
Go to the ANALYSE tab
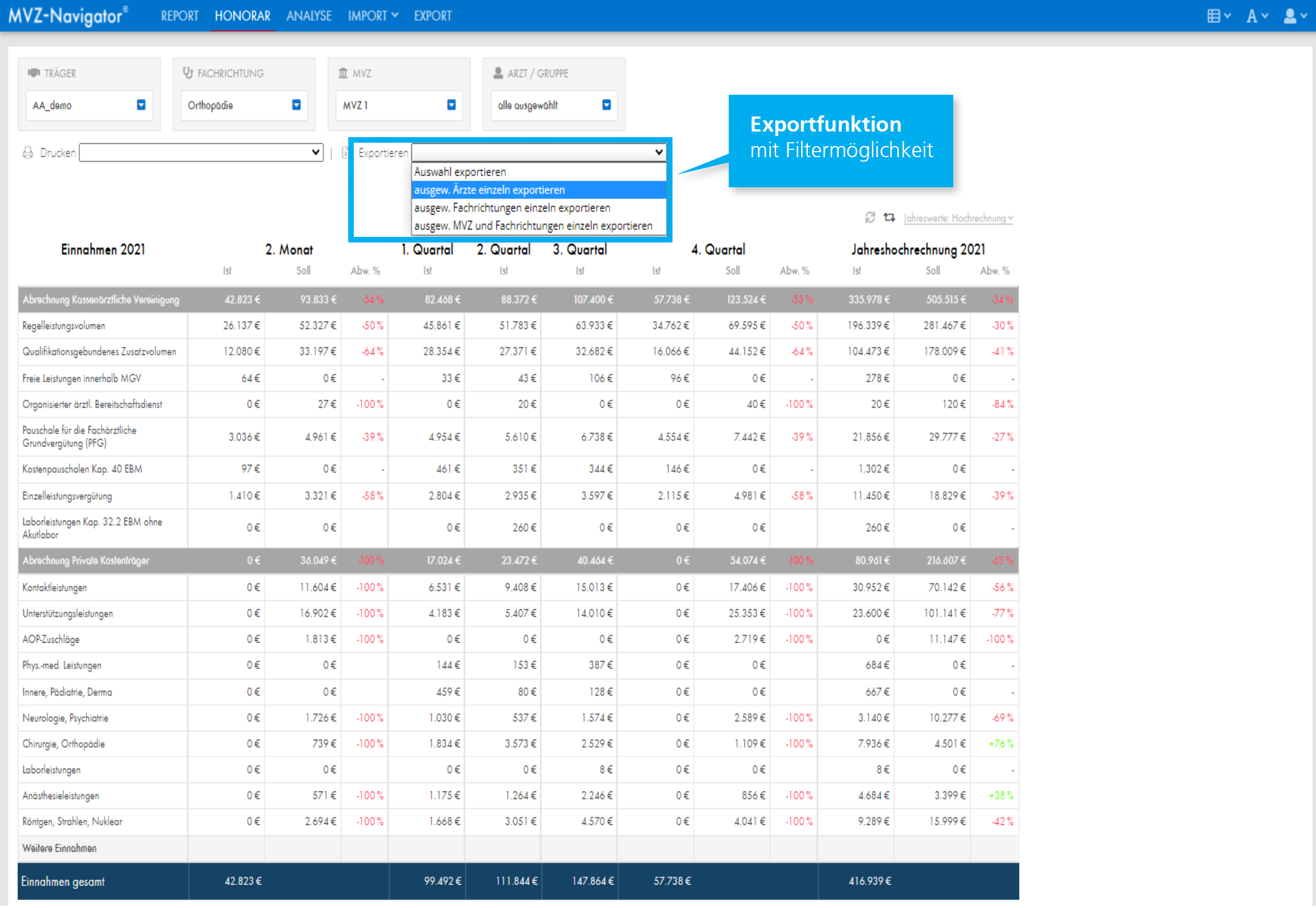click(x=309, y=16)
